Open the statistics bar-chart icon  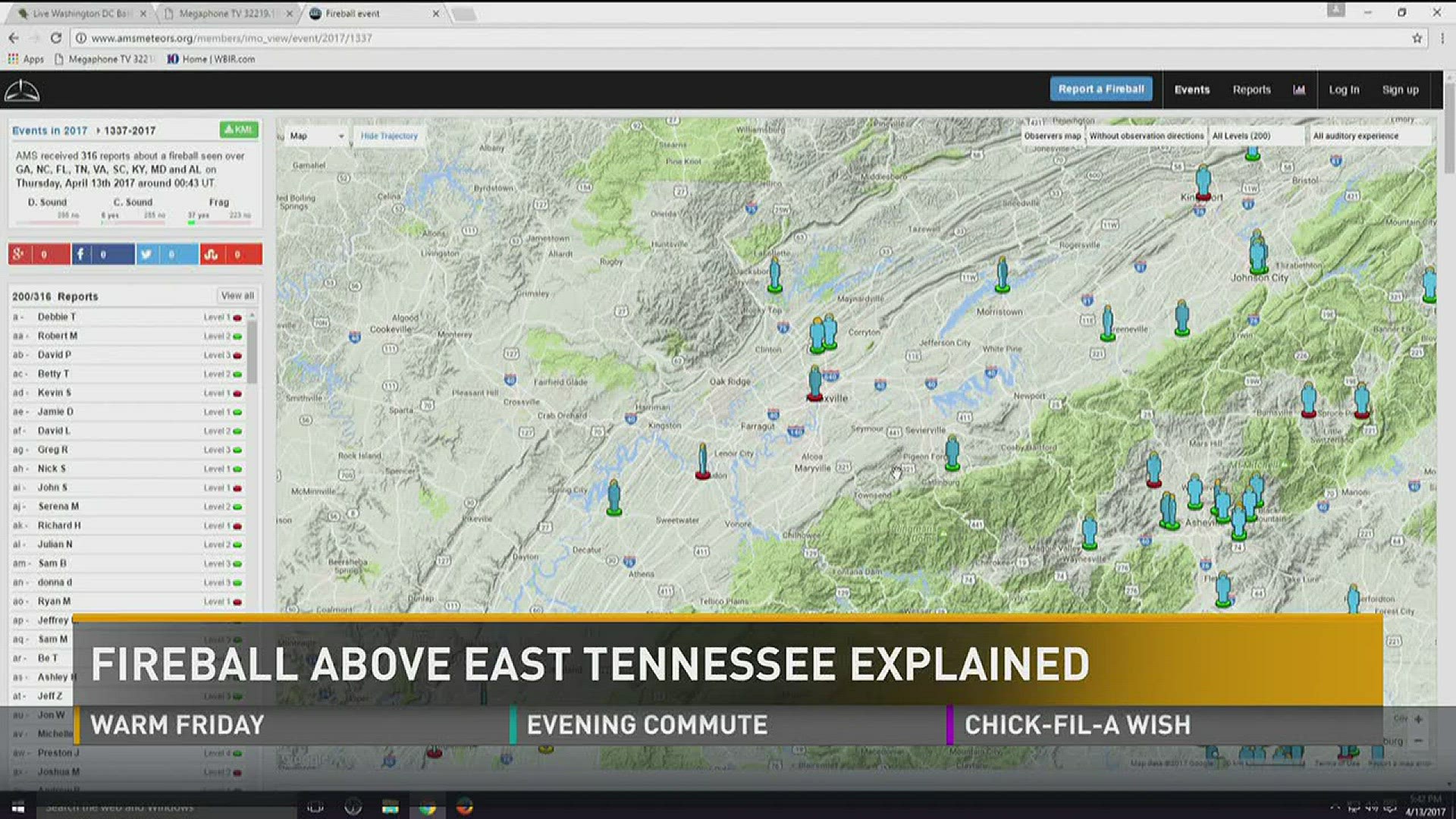click(1298, 89)
